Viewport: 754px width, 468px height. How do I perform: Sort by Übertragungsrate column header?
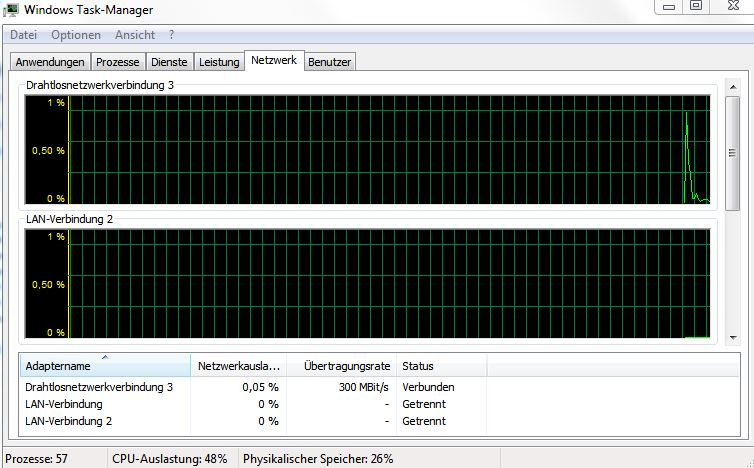[x=341, y=366]
